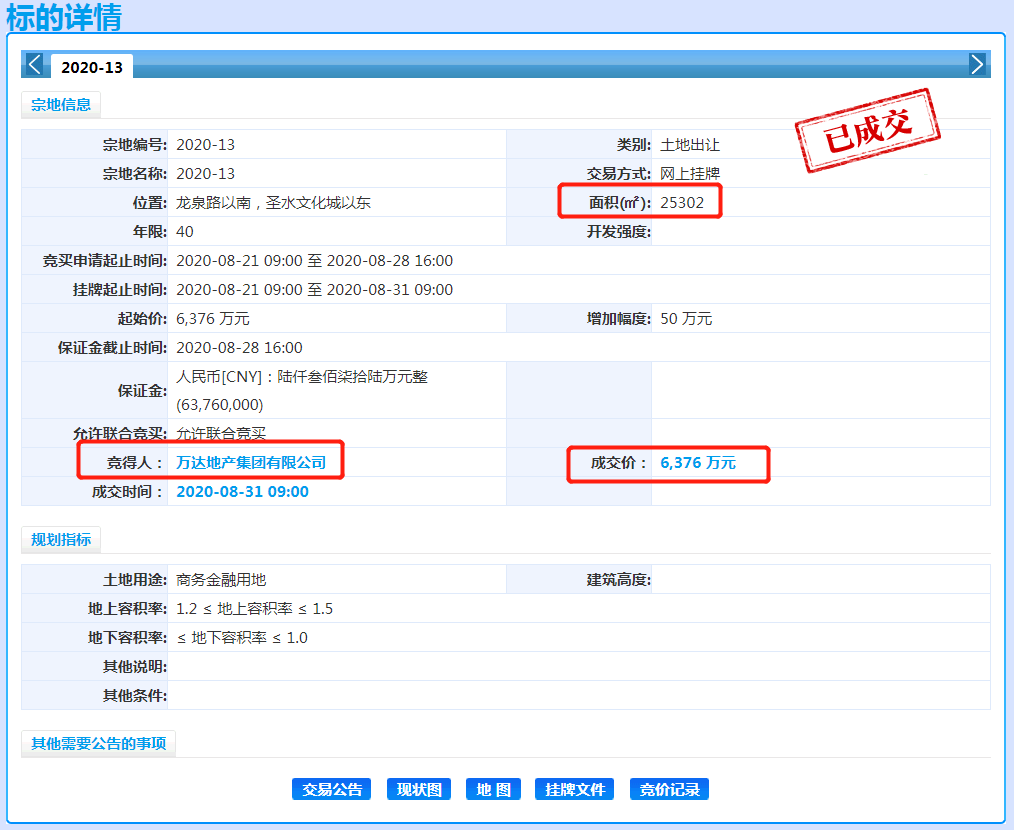View the 竞价记录 button
Image resolution: width=1014 pixels, height=830 pixels.
[669, 789]
